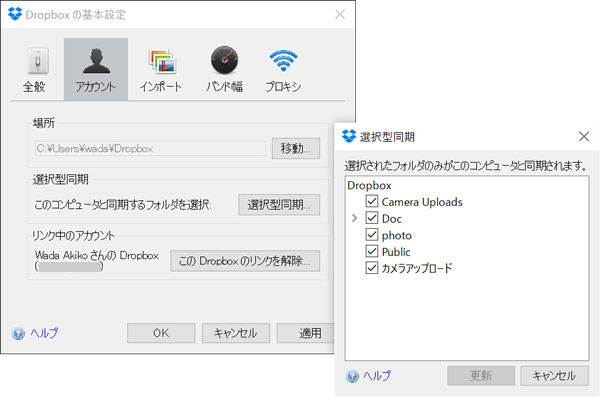Click the Wada Akiko さんの Dropbox text
Screen dimensions: 600x397
[97, 255]
